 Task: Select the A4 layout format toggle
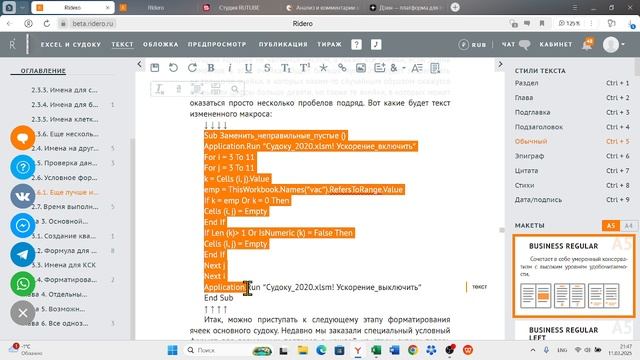628,226
